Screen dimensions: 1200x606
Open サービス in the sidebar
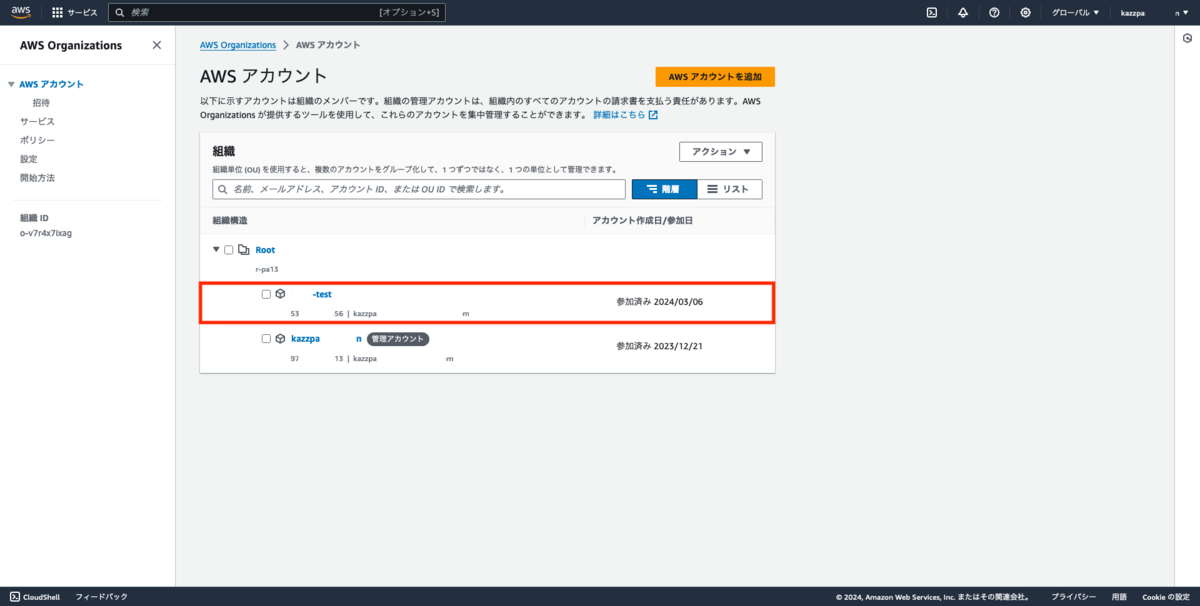[38, 122]
